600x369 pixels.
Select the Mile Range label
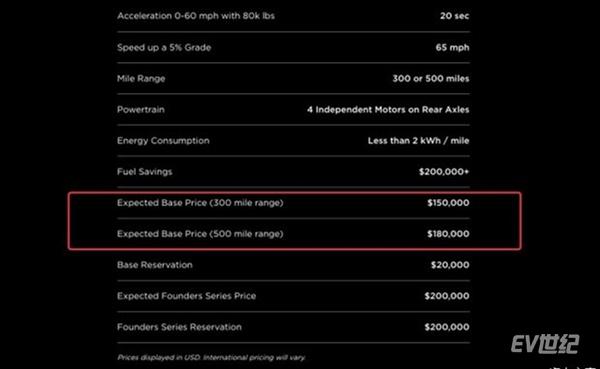coord(141,78)
